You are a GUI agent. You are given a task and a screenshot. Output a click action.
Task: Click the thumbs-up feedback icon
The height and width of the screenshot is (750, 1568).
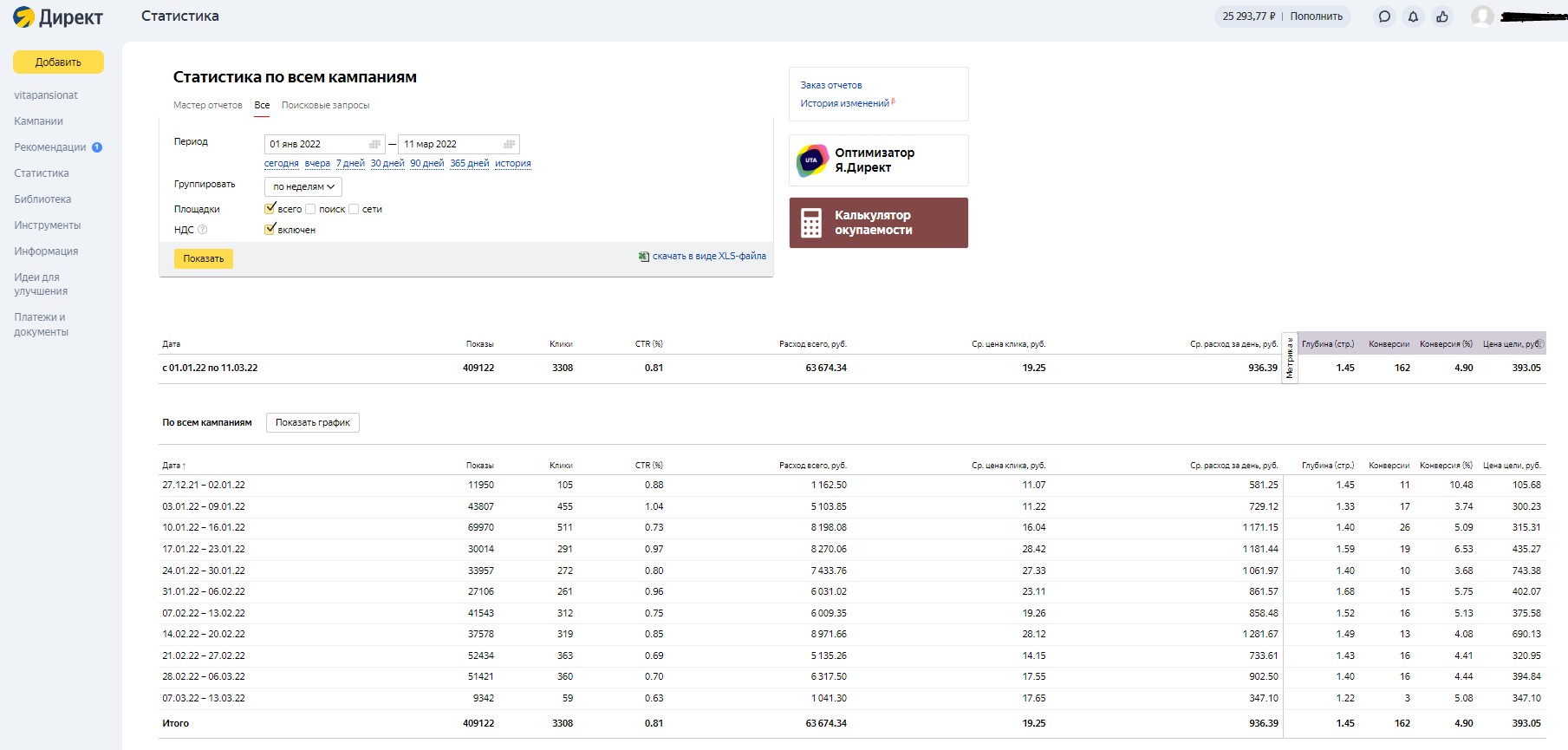(1442, 16)
